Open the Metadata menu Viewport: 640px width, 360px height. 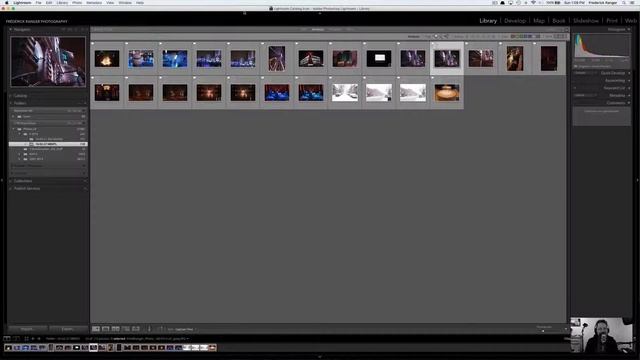[x=94, y=2]
